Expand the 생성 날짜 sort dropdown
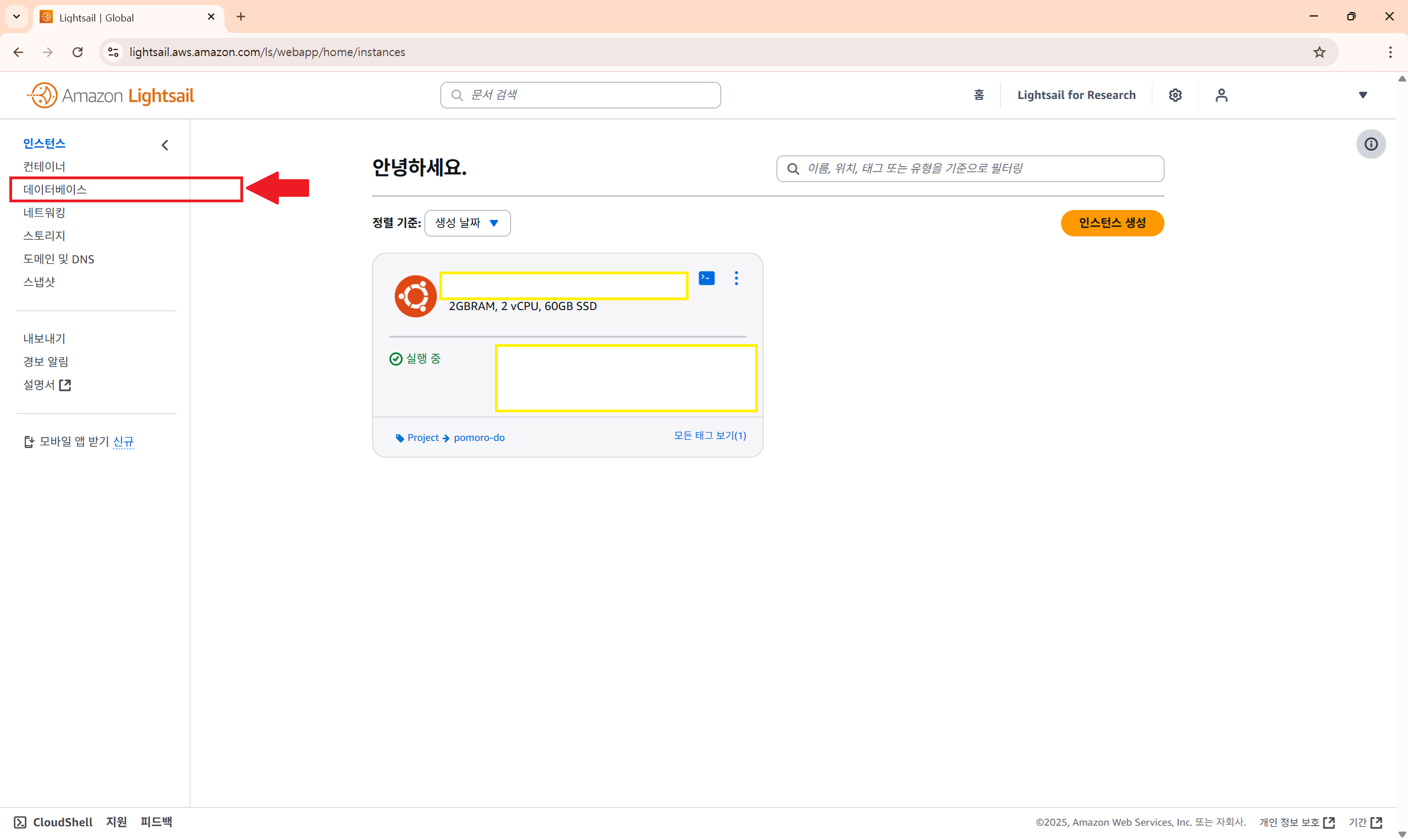 click(467, 223)
